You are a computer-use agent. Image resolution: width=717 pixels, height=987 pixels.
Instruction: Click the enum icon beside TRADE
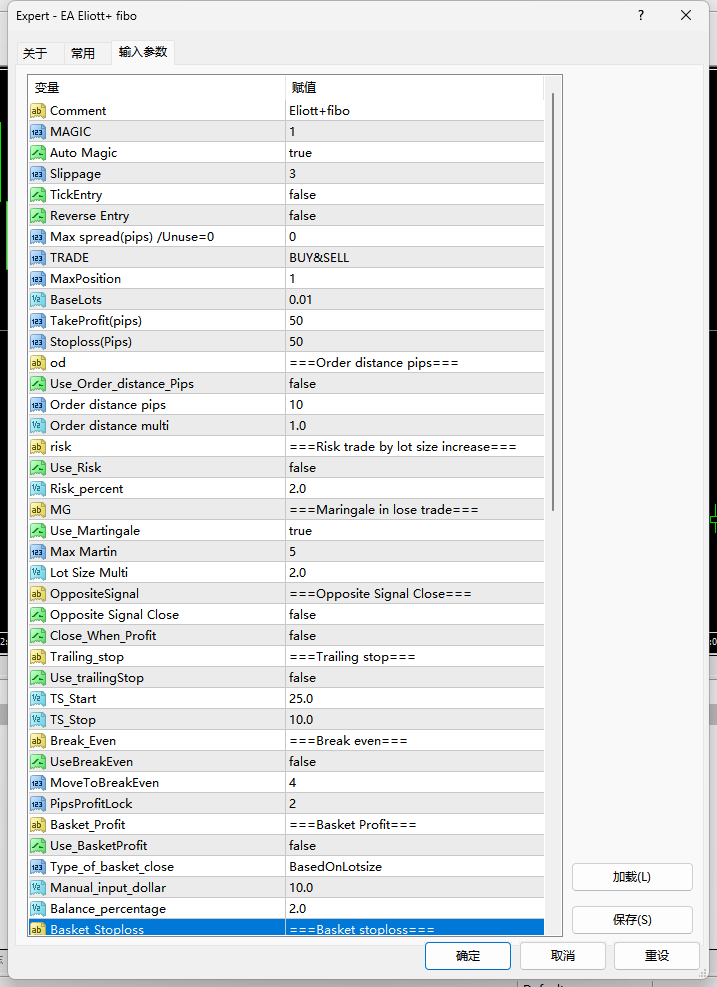(38, 257)
